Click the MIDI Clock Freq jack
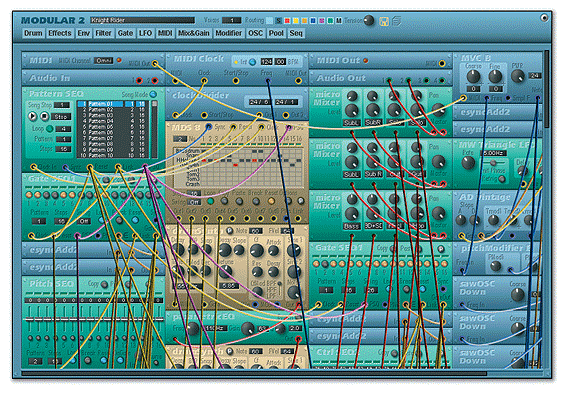Screen dimensions: 567x395 (x=268, y=81)
